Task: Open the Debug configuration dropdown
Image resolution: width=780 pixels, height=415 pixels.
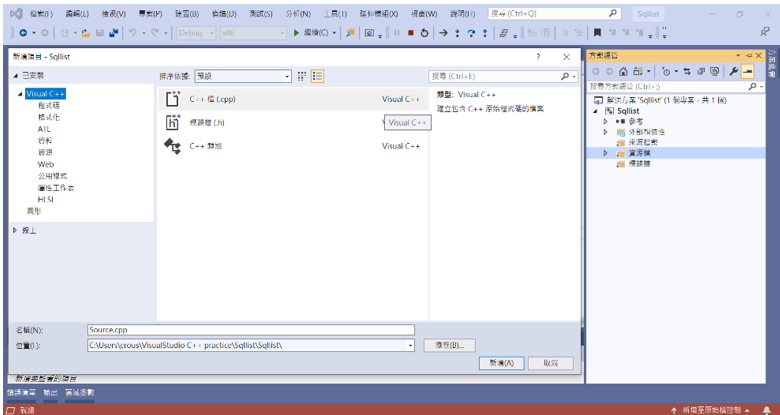Action: (196, 33)
